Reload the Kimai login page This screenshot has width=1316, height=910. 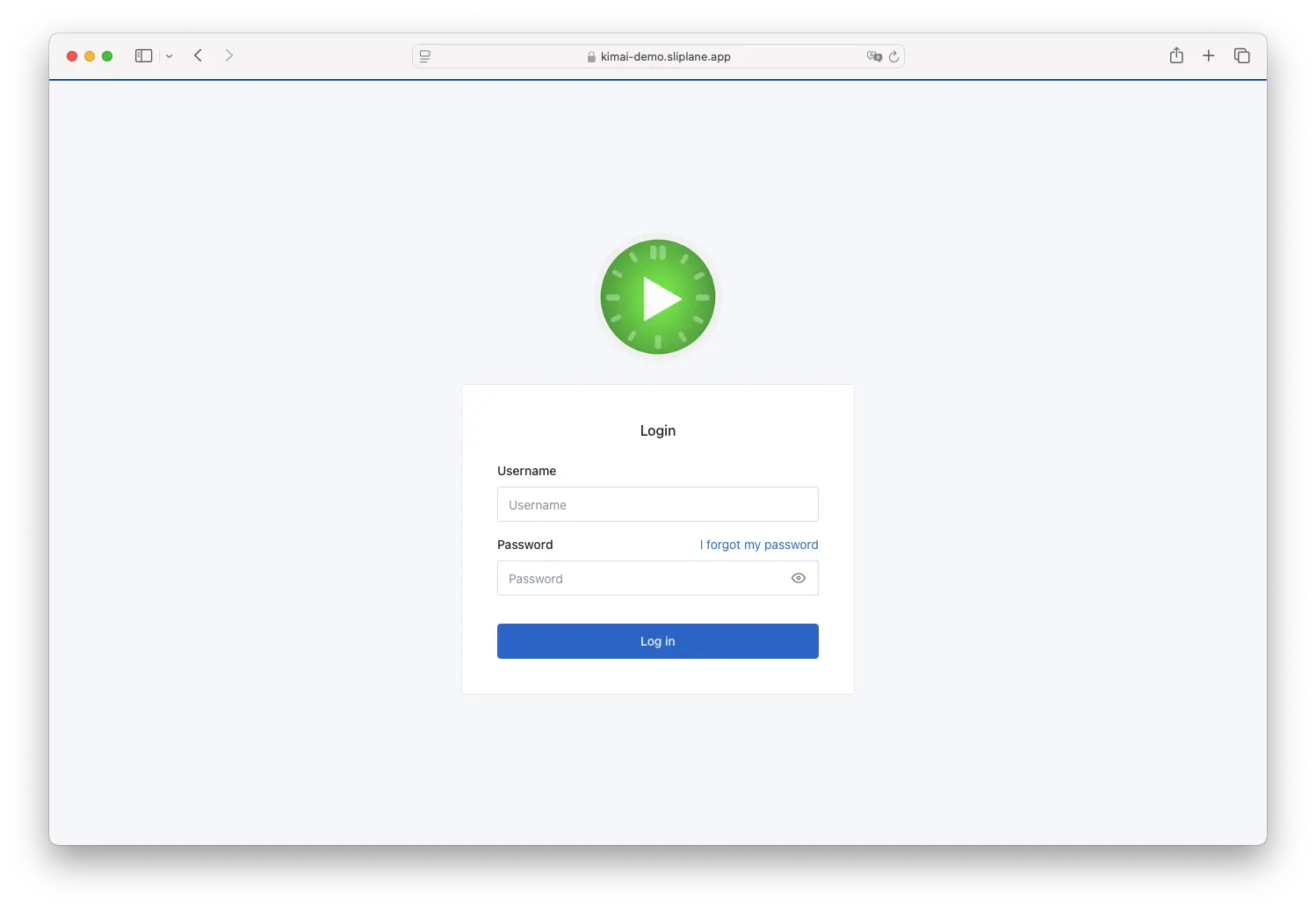coord(895,56)
